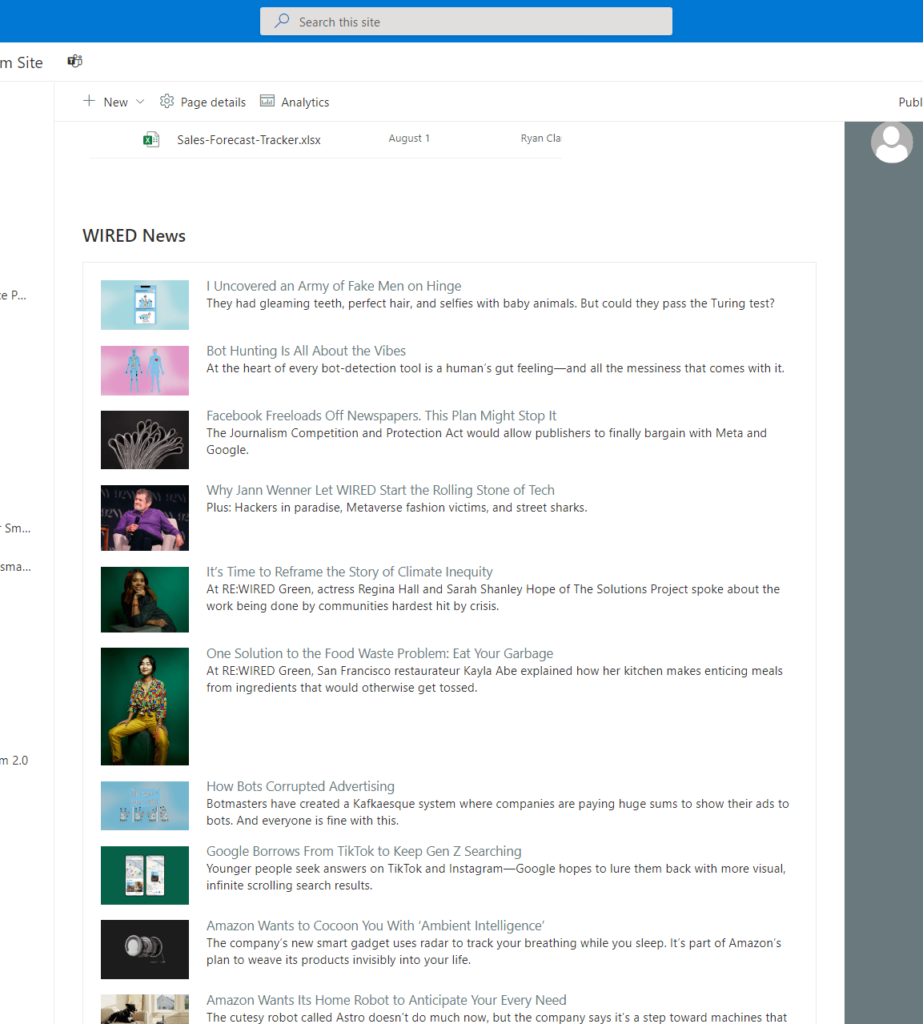Click 'They had gleaming teeth' description text

pyautogui.click(x=491, y=303)
